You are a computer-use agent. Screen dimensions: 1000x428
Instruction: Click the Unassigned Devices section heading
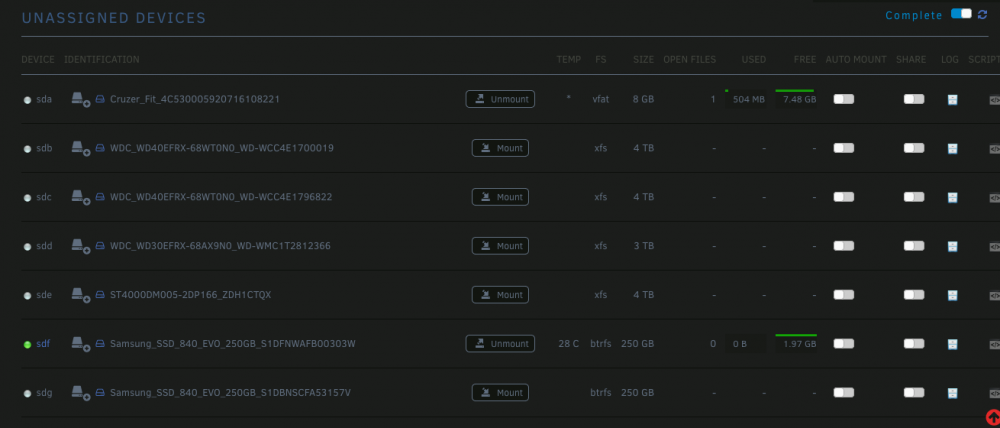(114, 18)
